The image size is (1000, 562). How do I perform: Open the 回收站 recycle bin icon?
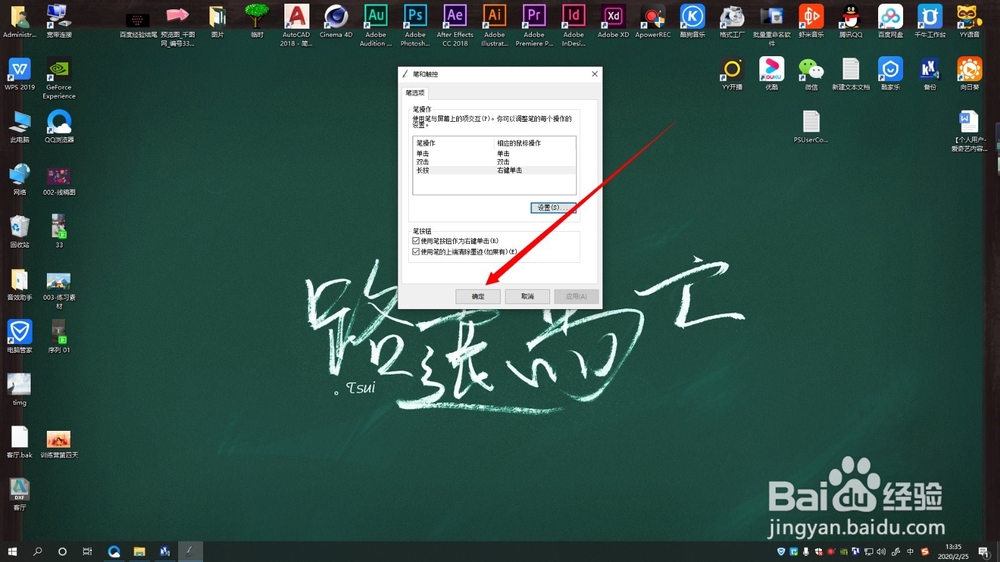point(20,232)
